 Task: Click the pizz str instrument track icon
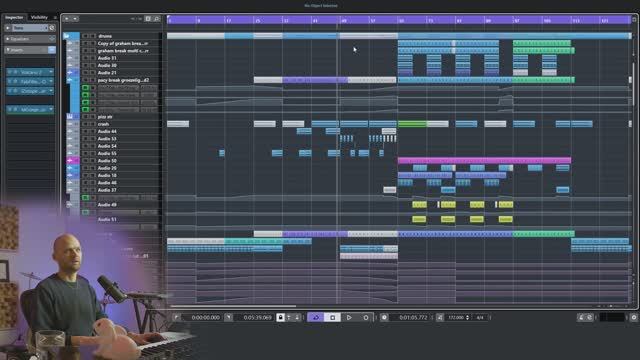70,116
